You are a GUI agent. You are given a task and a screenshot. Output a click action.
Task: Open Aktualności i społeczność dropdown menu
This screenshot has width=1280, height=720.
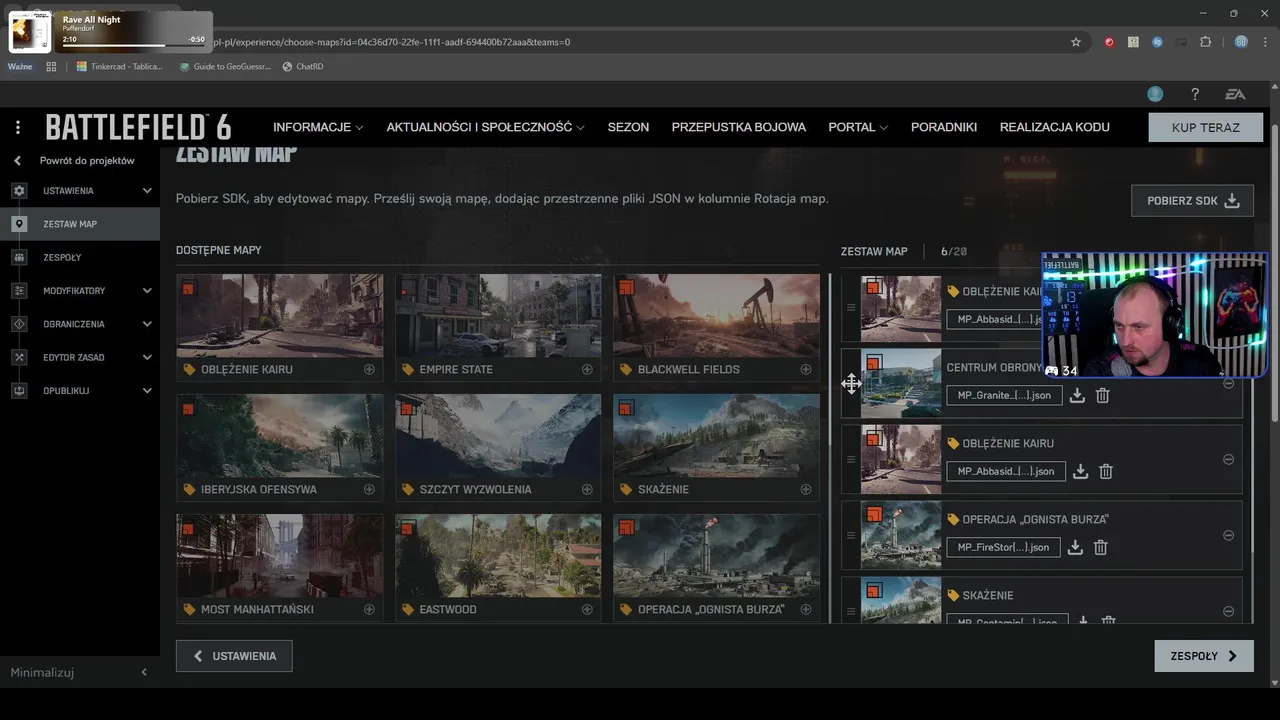tap(485, 127)
